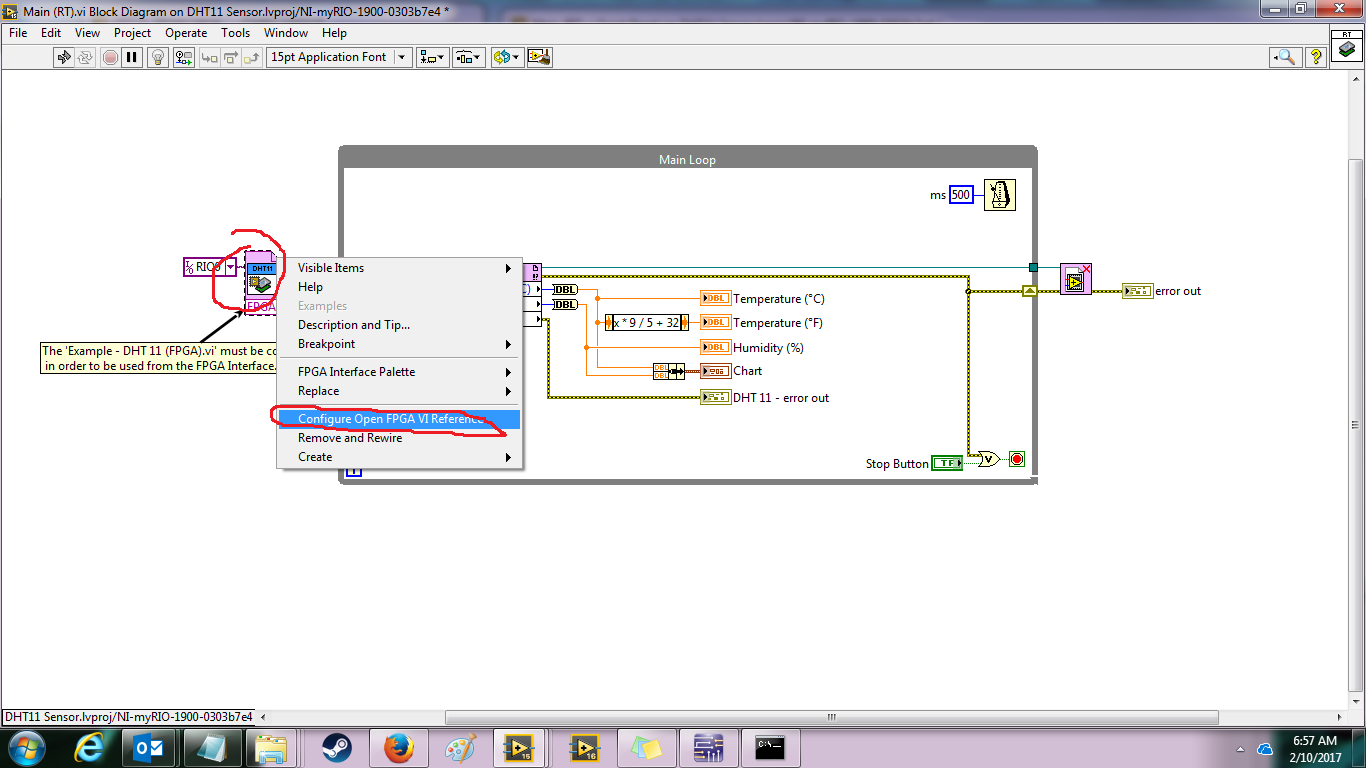Viewport: 1366px width, 768px height.
Task: Open the View menu
Action: pos(88,33)
